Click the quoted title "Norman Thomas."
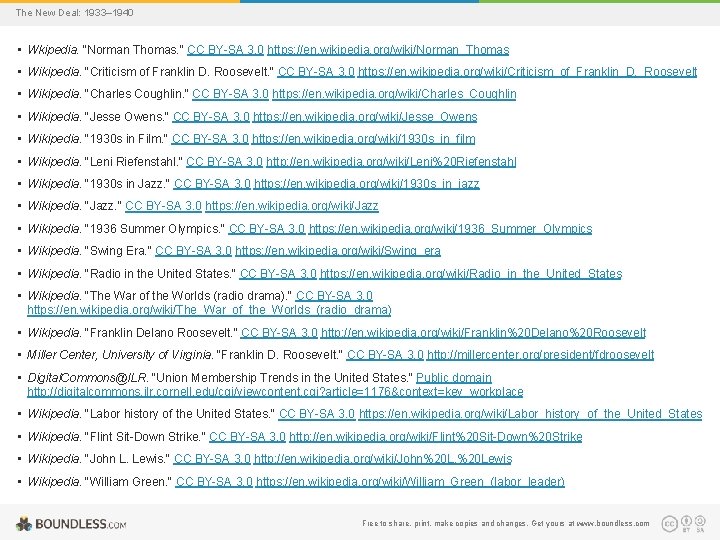Image resolution: width=720 pixels, height=540 pixels. pyautogui.click(x=133, y=50)
